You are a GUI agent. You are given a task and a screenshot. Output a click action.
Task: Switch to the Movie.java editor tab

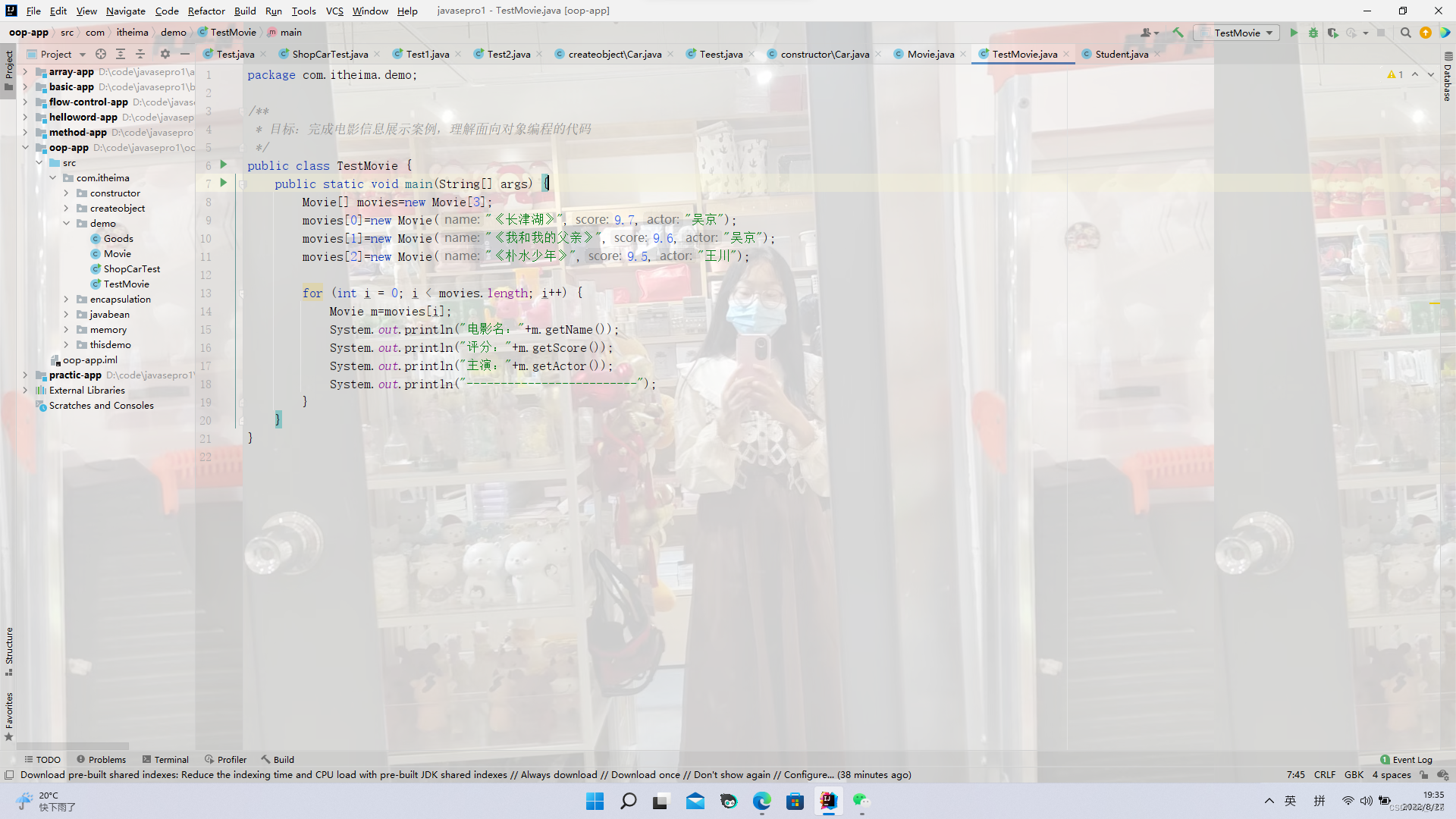coord(930,54)
